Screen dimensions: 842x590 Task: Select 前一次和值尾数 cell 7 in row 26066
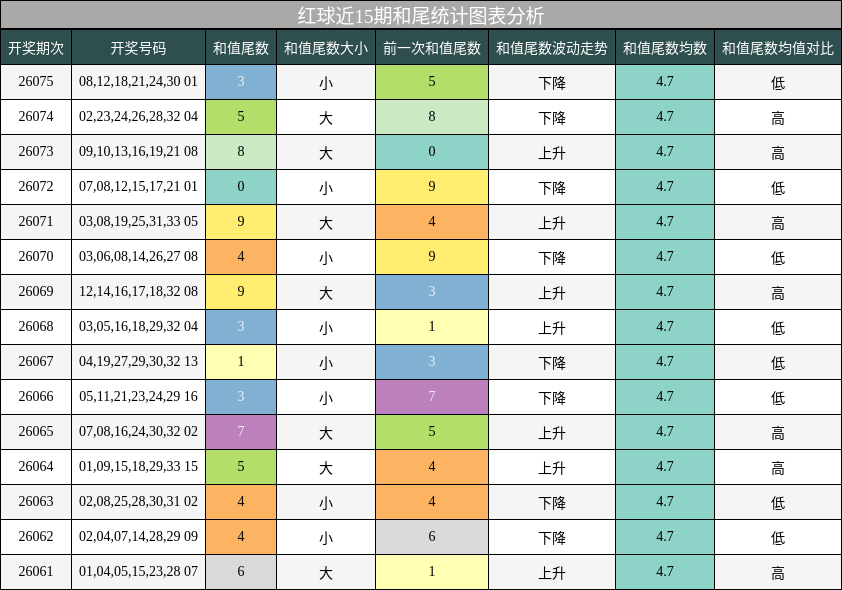tap(432, 396)
